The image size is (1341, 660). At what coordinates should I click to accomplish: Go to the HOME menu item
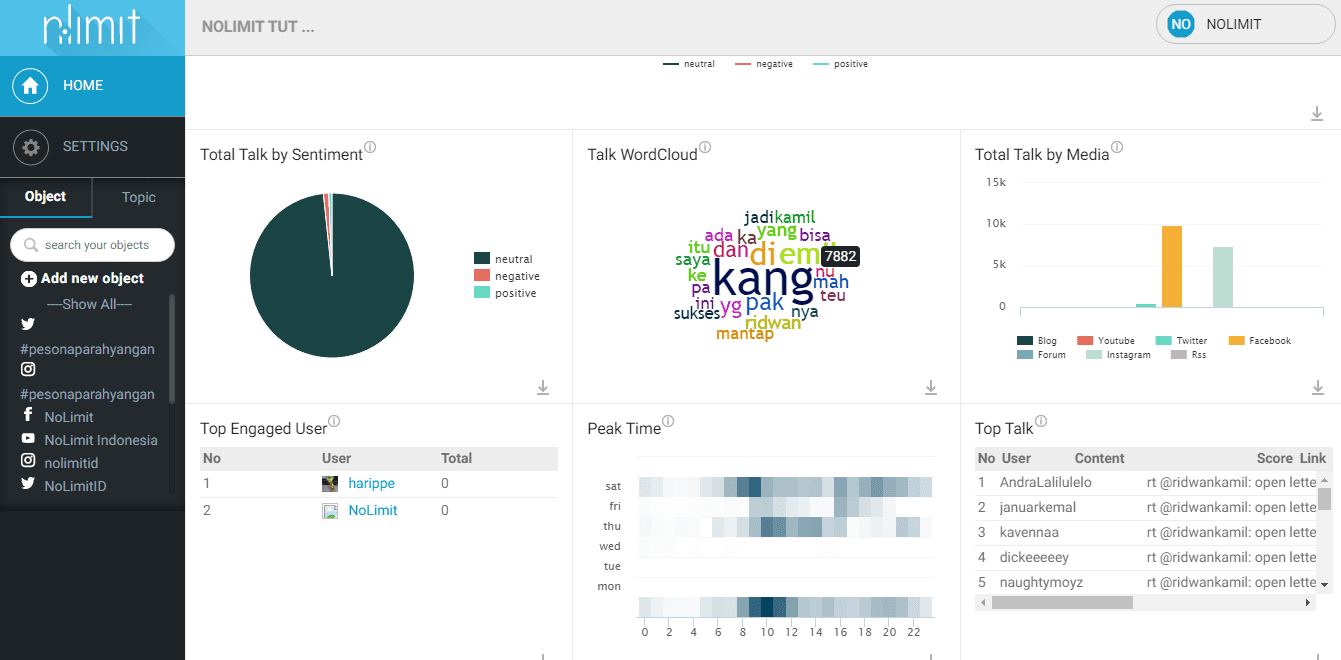[x=92, y=86]
